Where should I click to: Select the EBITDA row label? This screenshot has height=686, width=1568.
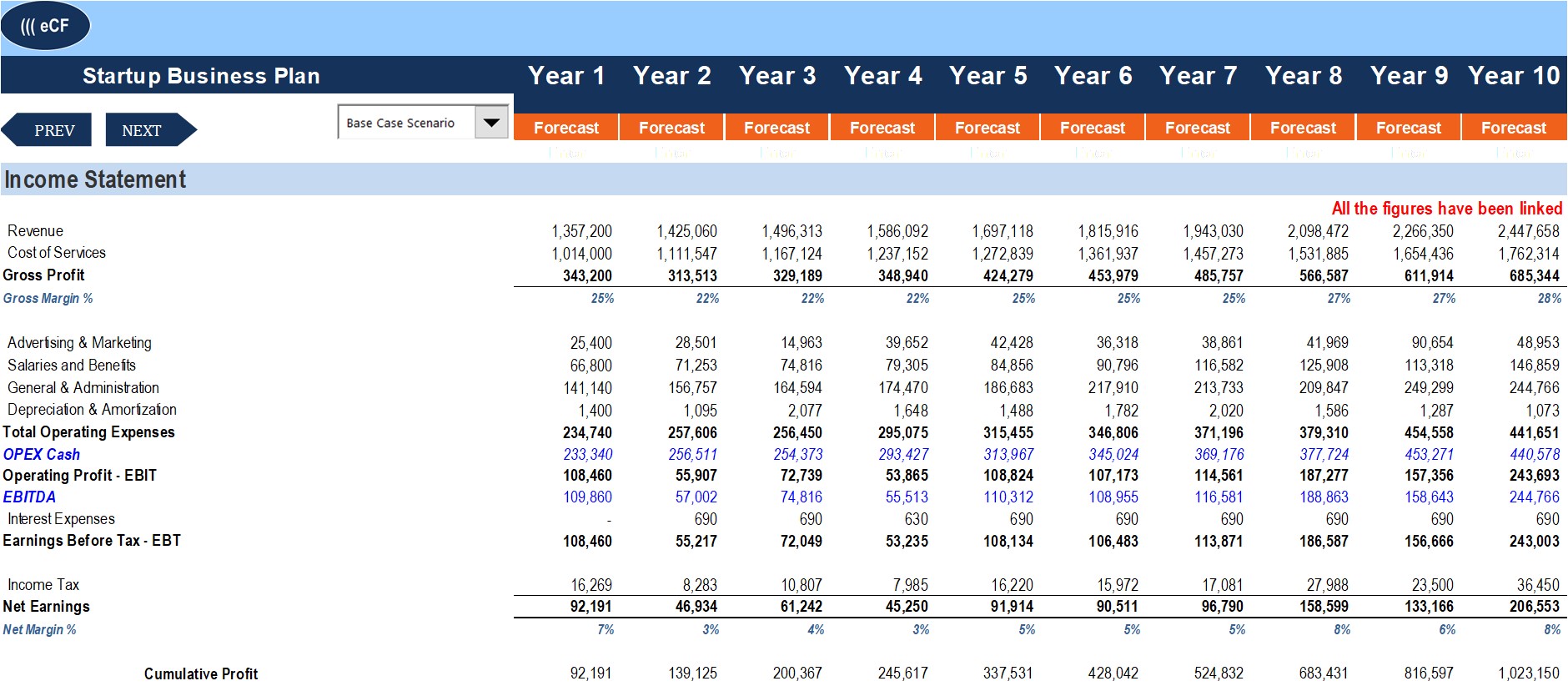click(29, 497)
